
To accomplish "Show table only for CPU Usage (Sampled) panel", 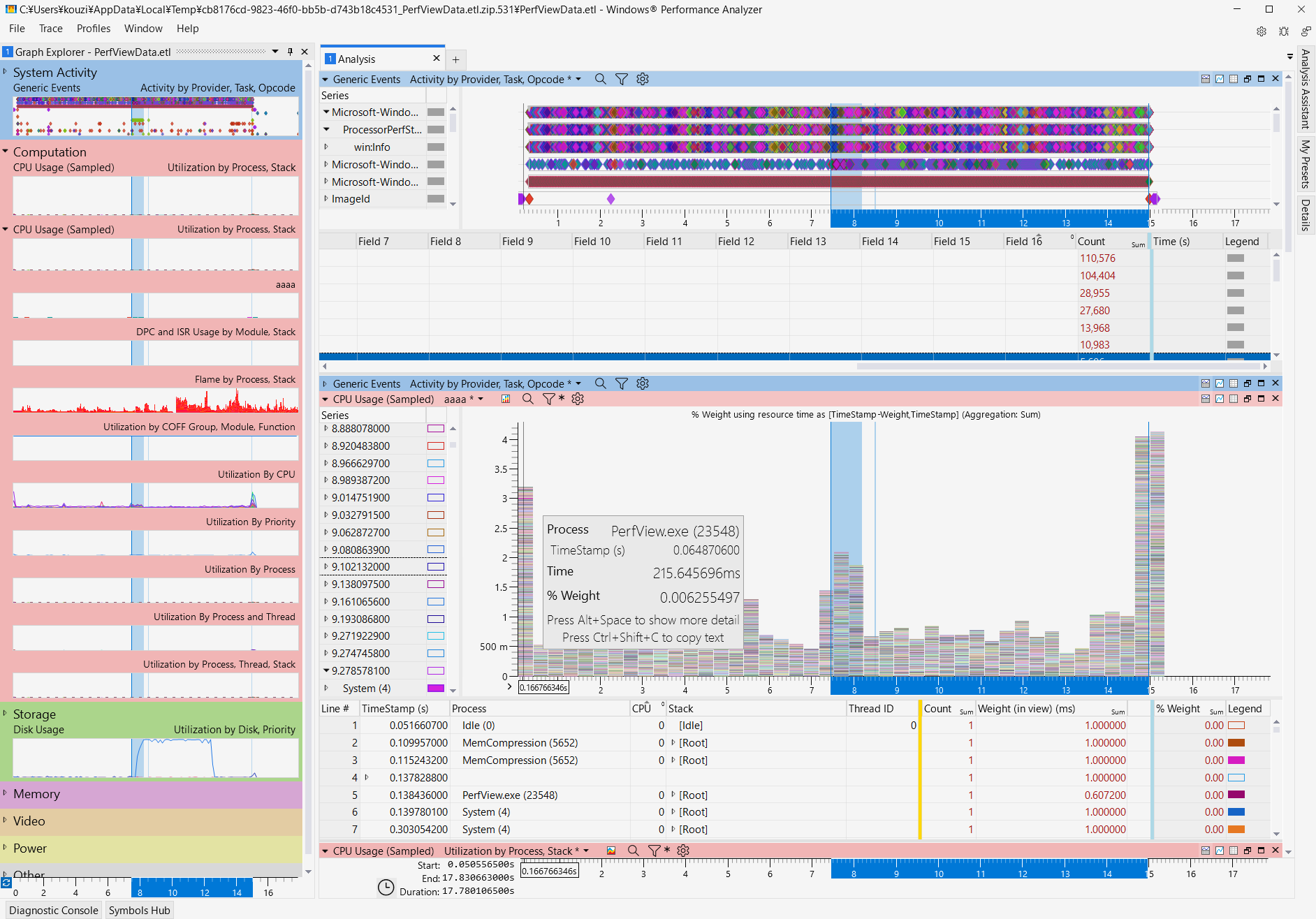I will point(1233,399).
